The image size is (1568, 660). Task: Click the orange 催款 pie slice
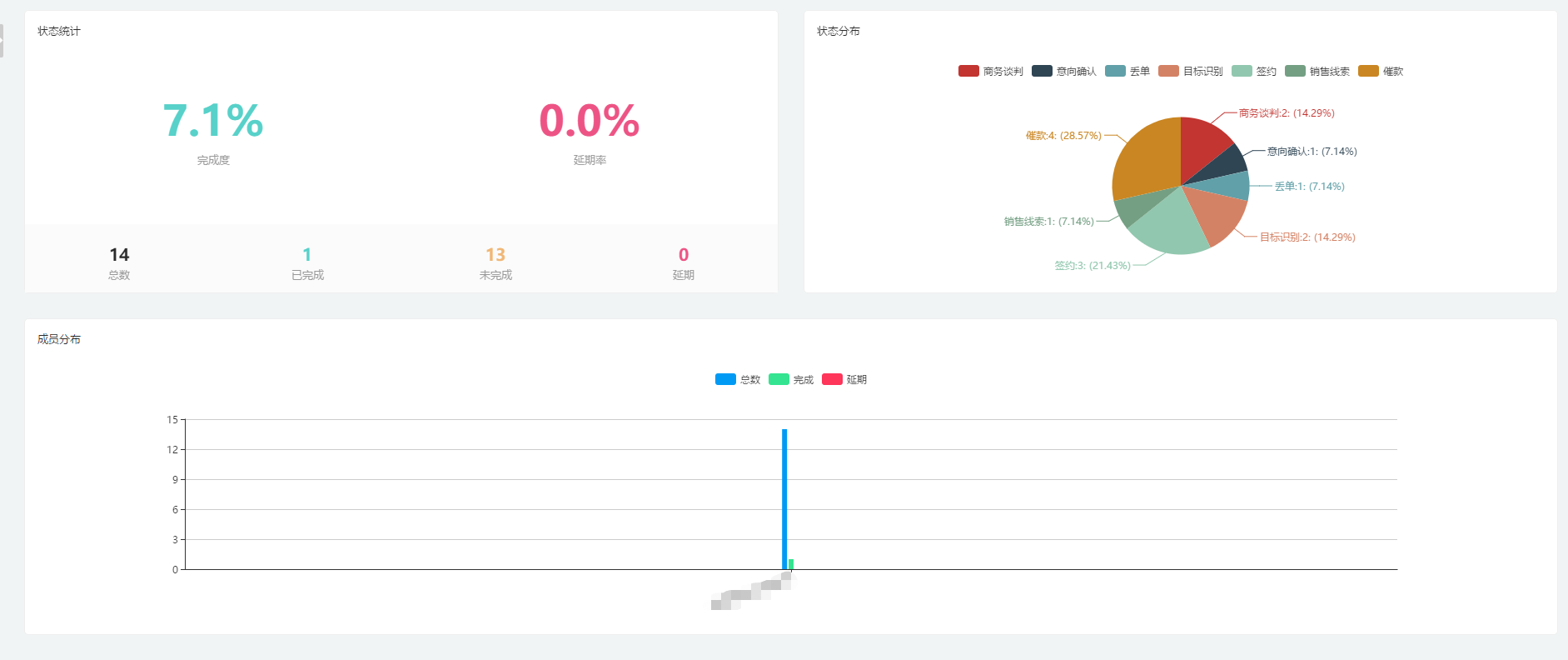click(x=1147, y=161)
